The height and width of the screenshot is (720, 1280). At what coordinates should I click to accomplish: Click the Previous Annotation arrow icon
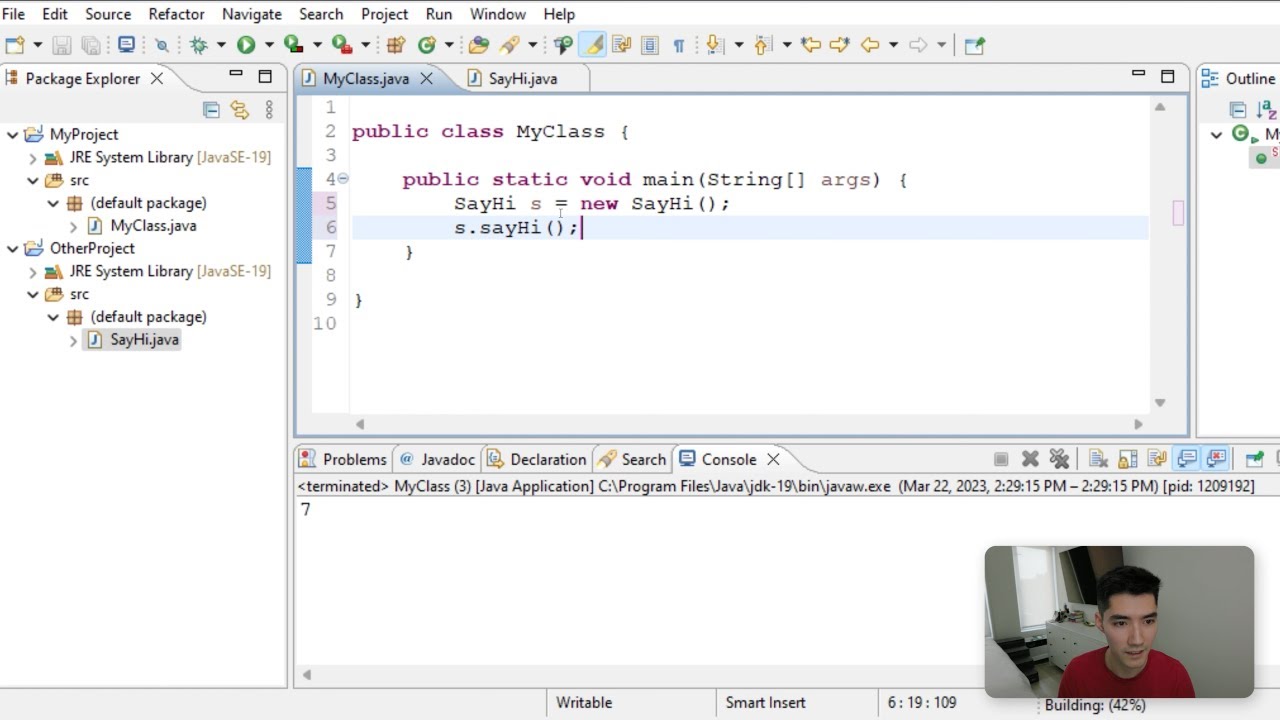(763, 45)
